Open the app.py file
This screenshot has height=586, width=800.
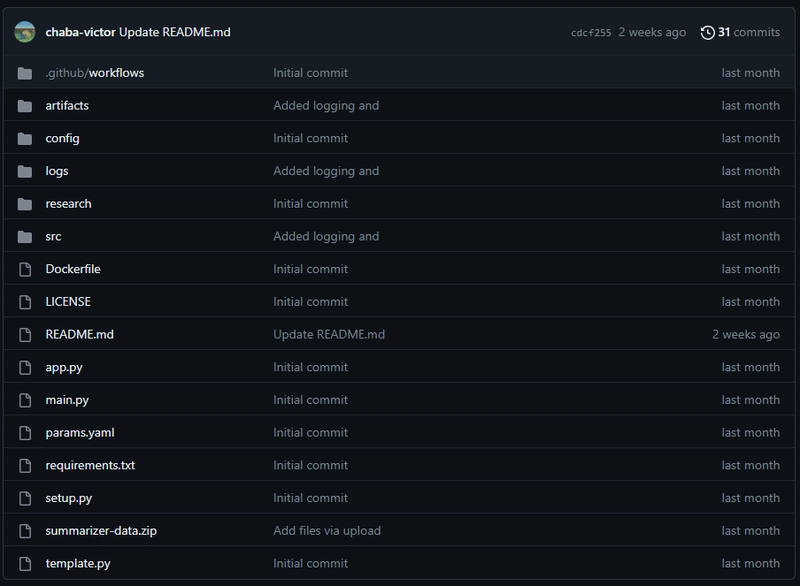click(64, 367)
